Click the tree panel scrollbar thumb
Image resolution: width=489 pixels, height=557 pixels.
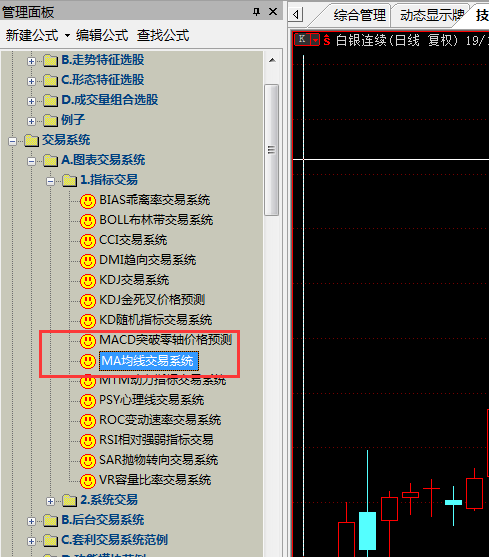[272, 150]
